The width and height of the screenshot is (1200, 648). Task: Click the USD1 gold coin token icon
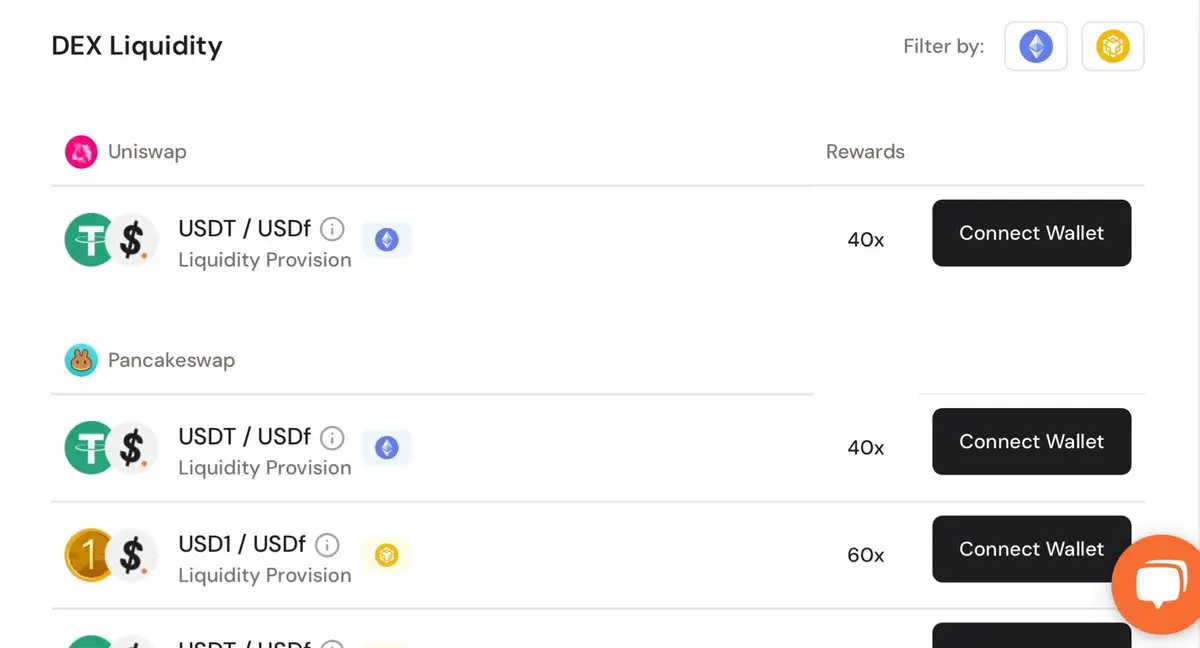point(90,555)
